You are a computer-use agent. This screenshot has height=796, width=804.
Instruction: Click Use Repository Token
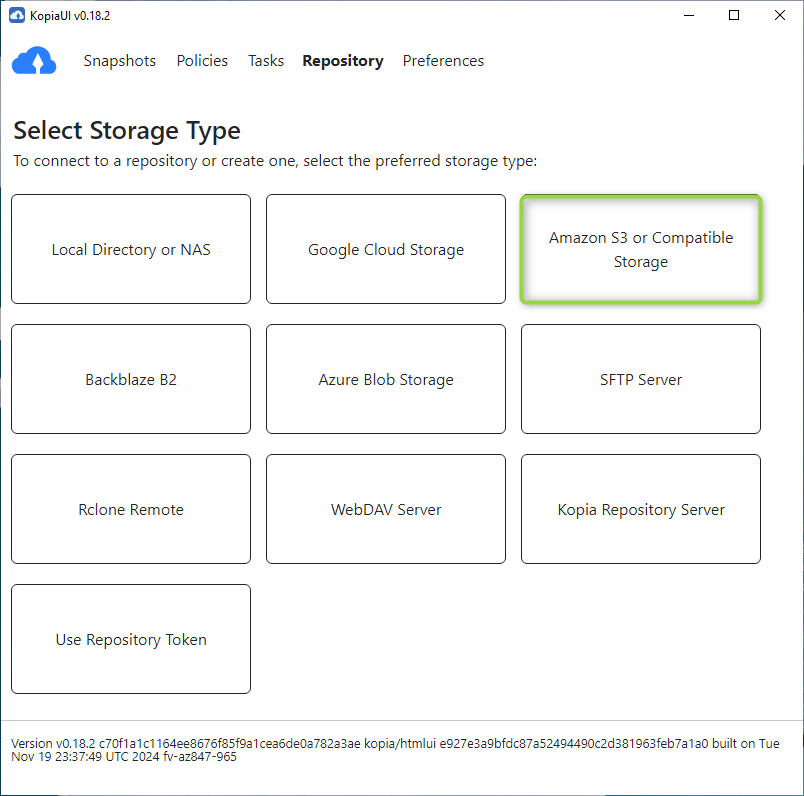coord(131,639)
